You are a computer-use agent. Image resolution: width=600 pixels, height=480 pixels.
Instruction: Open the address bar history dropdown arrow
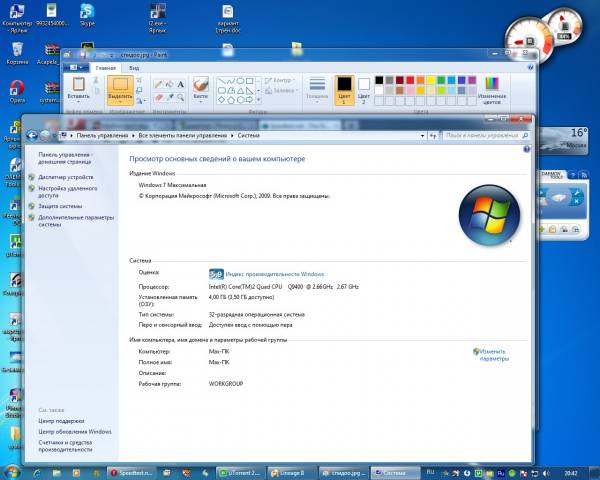click(x=422, y=136)
